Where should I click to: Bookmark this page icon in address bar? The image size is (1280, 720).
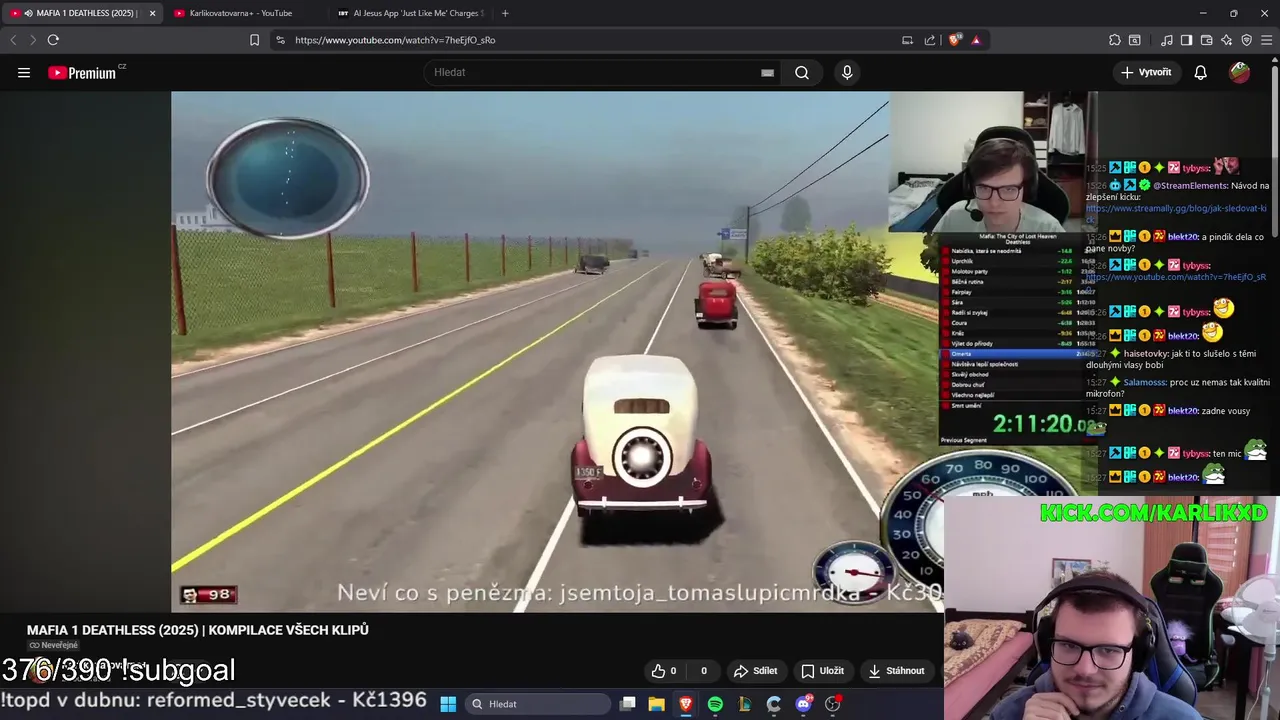coord(254,40)
